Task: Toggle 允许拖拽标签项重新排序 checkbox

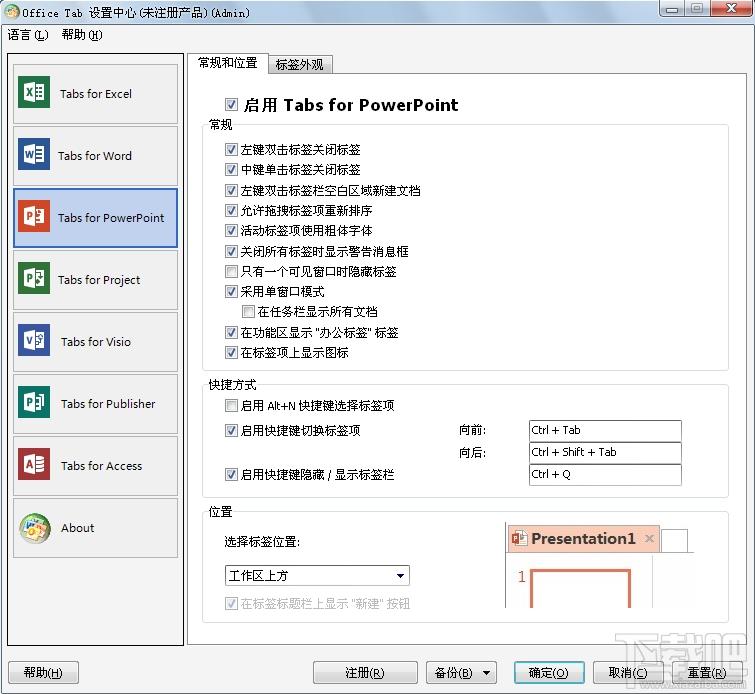Action: [231, 210]
